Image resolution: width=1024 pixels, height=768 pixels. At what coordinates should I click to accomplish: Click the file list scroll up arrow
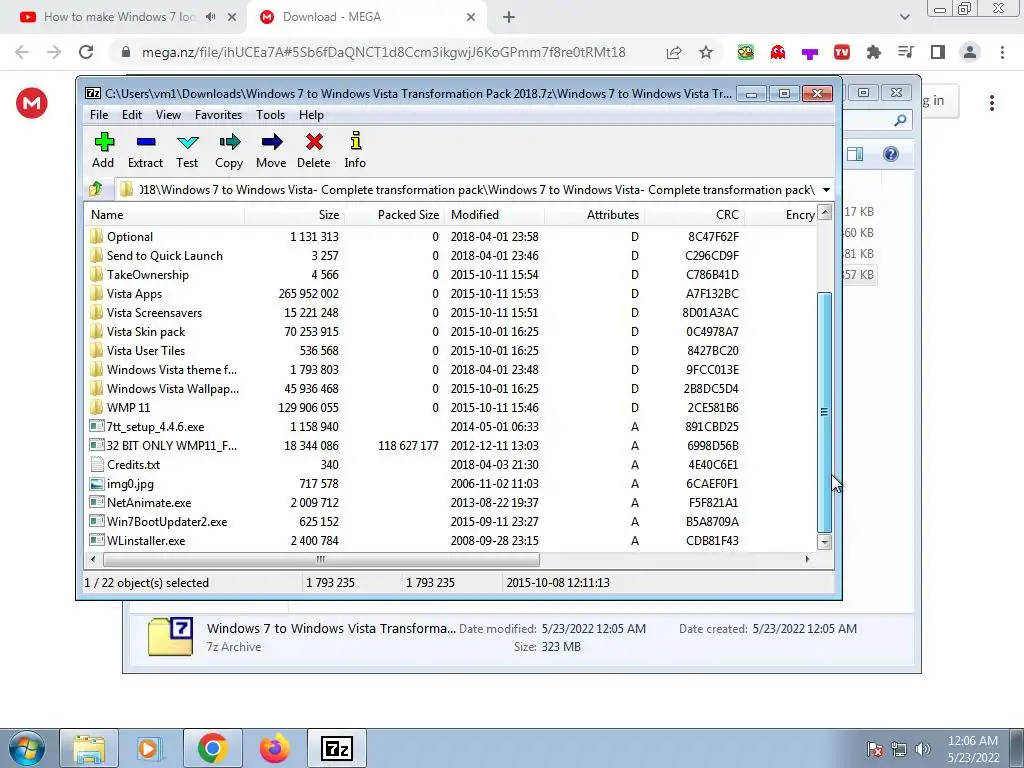click(x=825, y=212)
